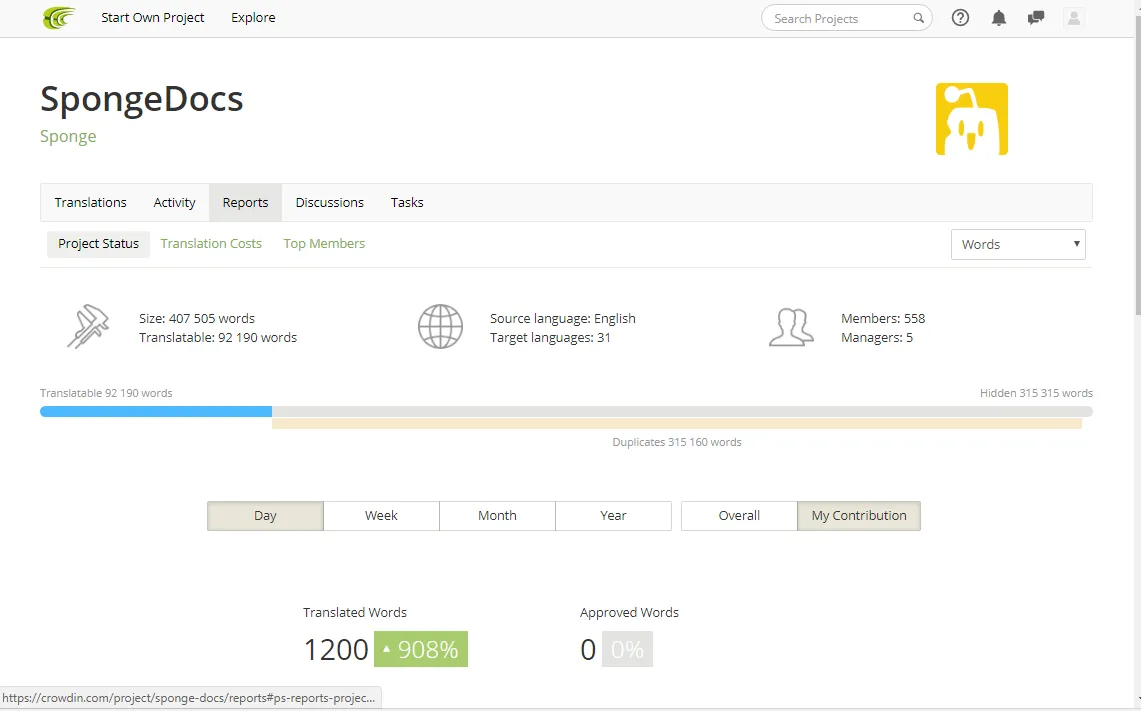1141x711 pixels.
Task: Click the beige duplicates words bar
Action: pos(677,424)
